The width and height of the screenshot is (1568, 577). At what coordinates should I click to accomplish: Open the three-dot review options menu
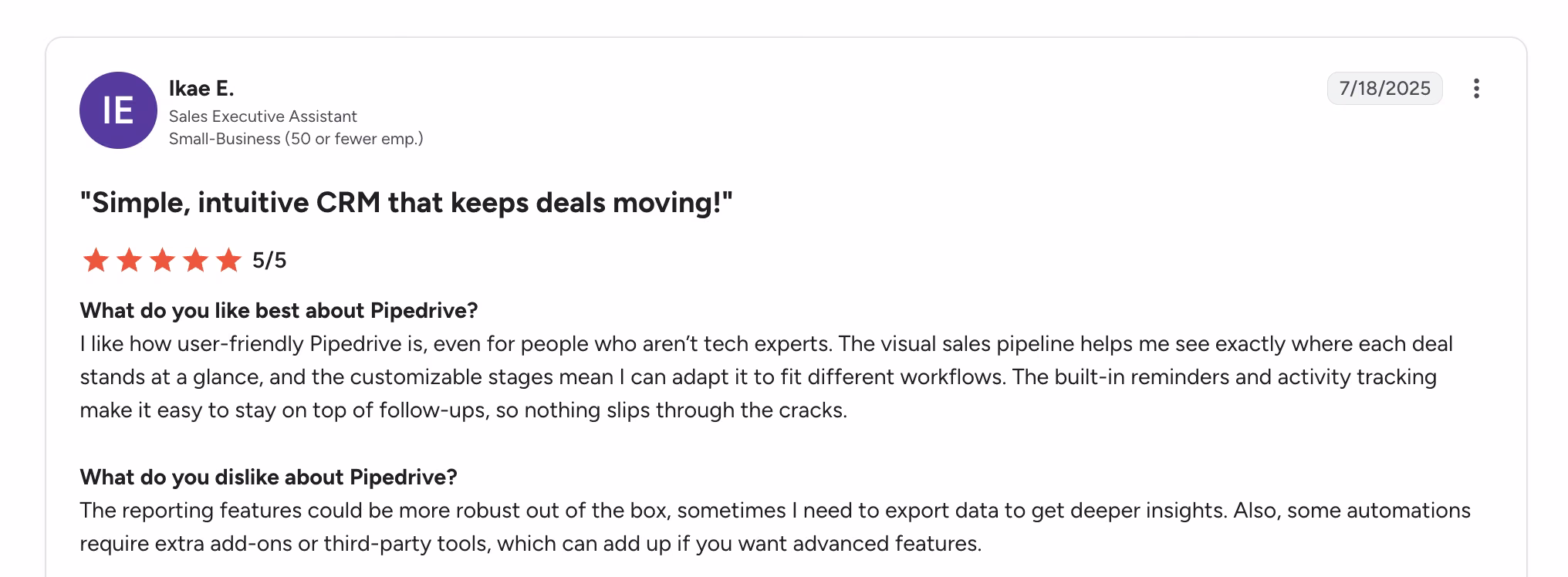point(1475,89)
